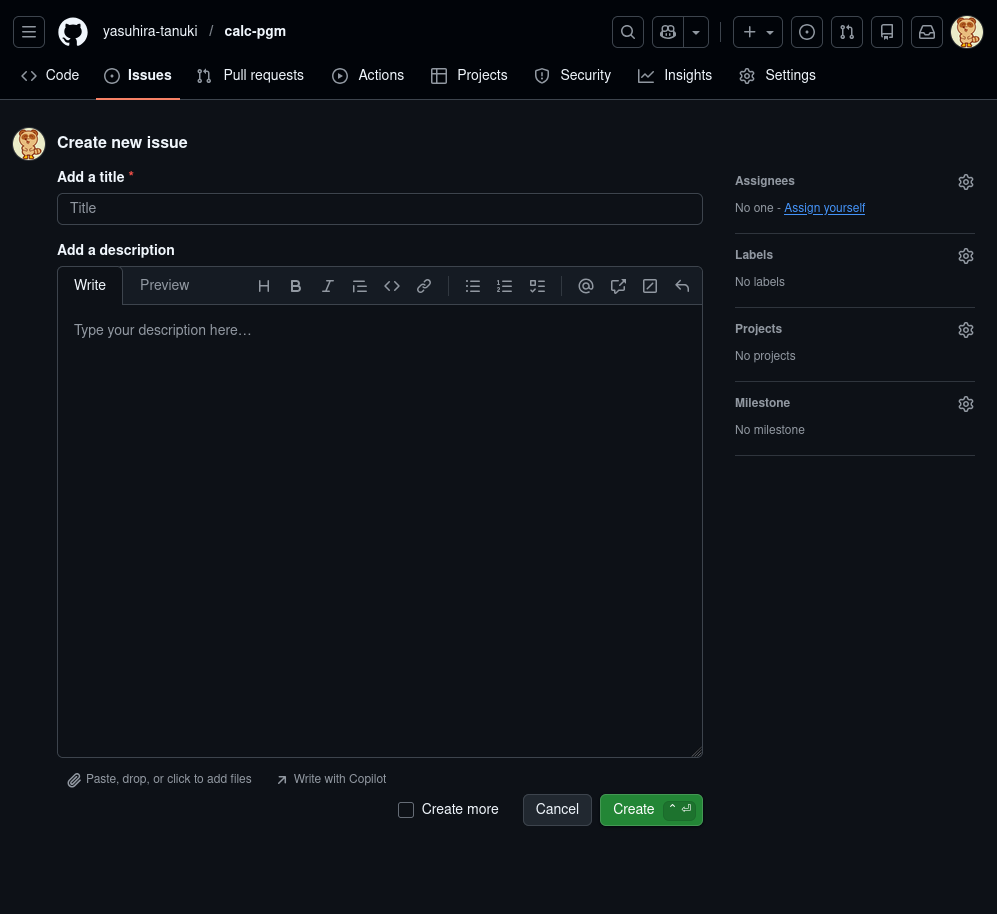Screen dimensions: 997x914
Task: Insert code formatting
Action: click(x=392, y=286)
